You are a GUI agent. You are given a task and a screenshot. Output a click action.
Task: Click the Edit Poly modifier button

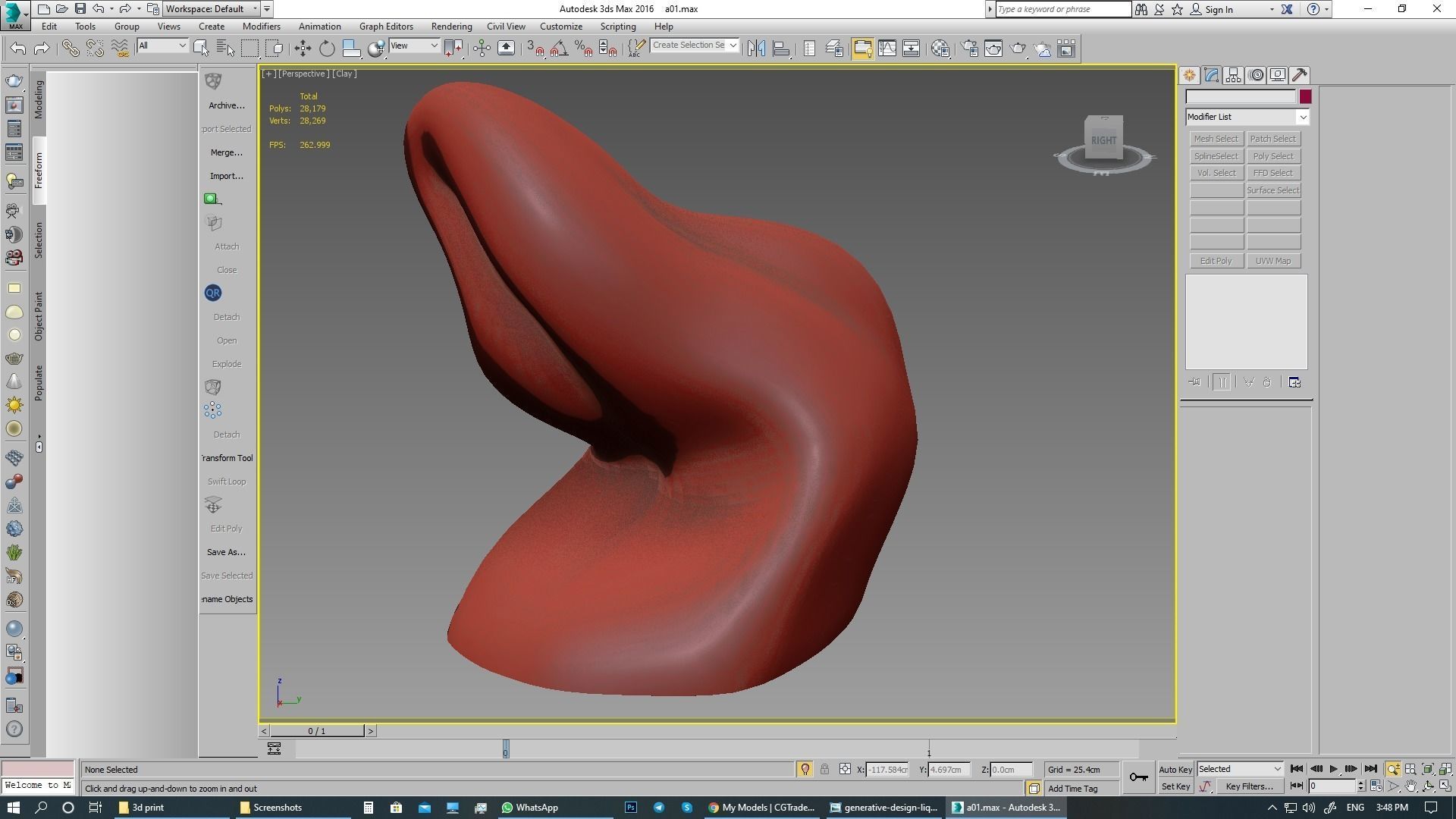tap(1216, 261)
